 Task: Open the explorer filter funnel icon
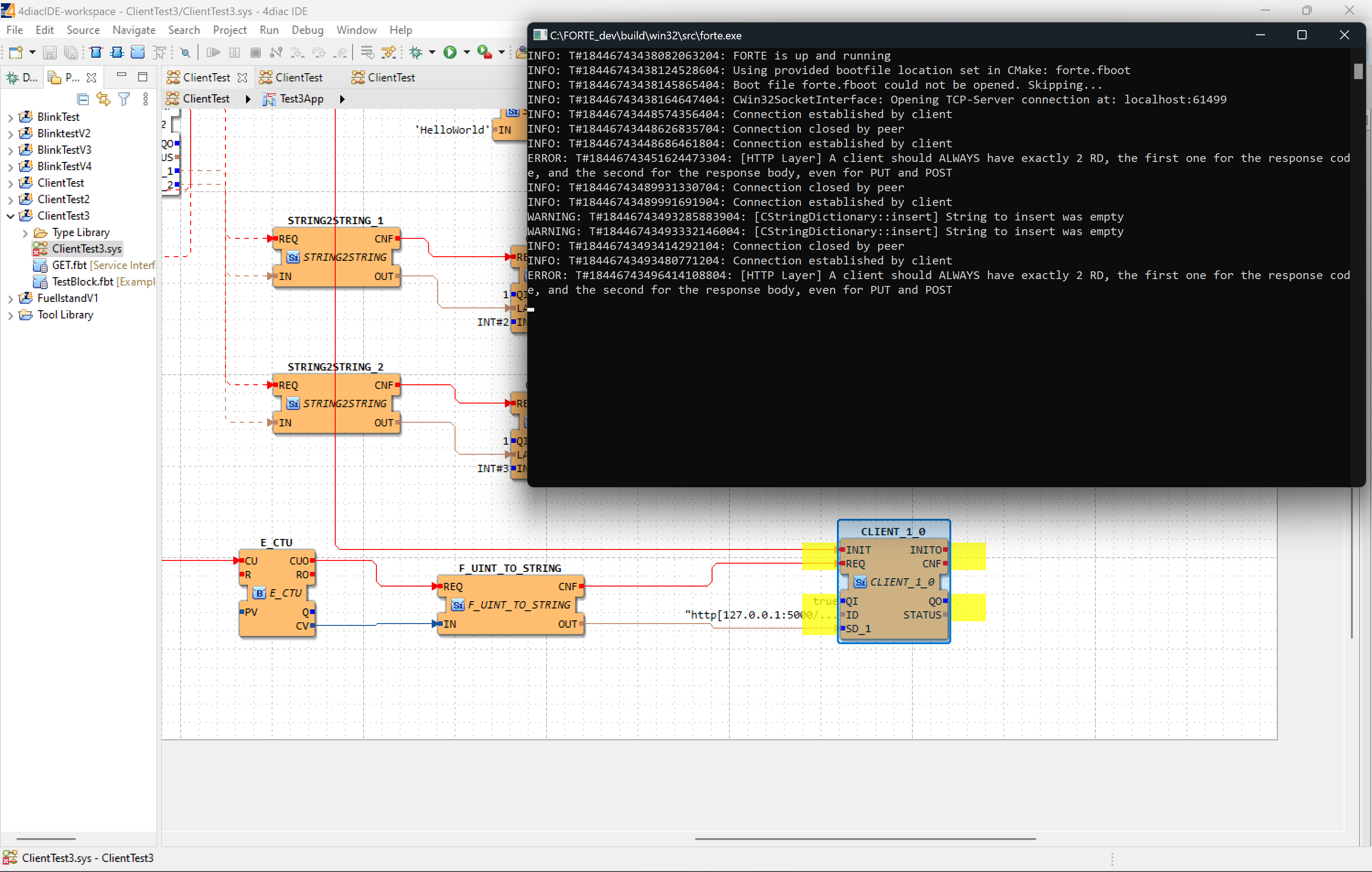coord(123,99)
